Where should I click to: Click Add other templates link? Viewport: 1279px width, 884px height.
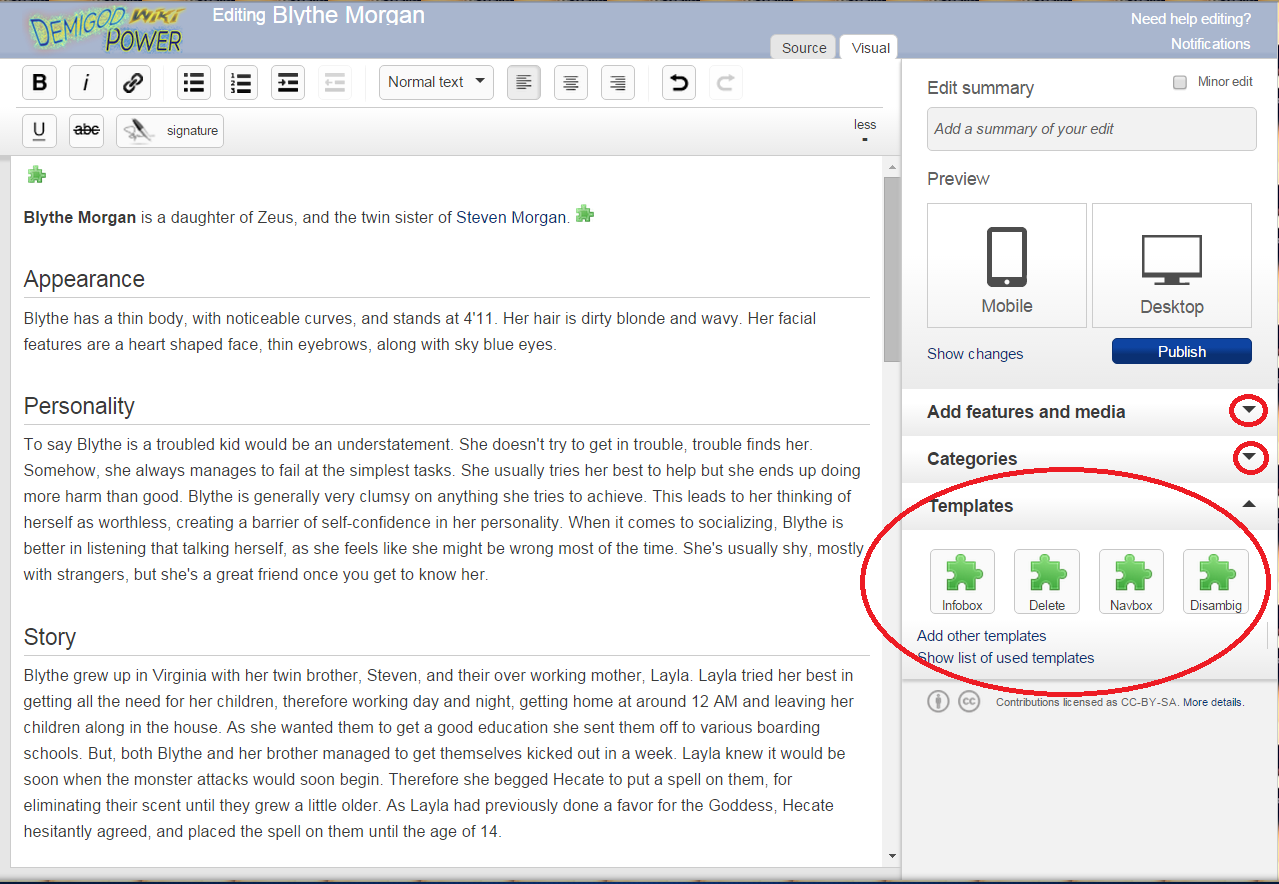point(982,636)
